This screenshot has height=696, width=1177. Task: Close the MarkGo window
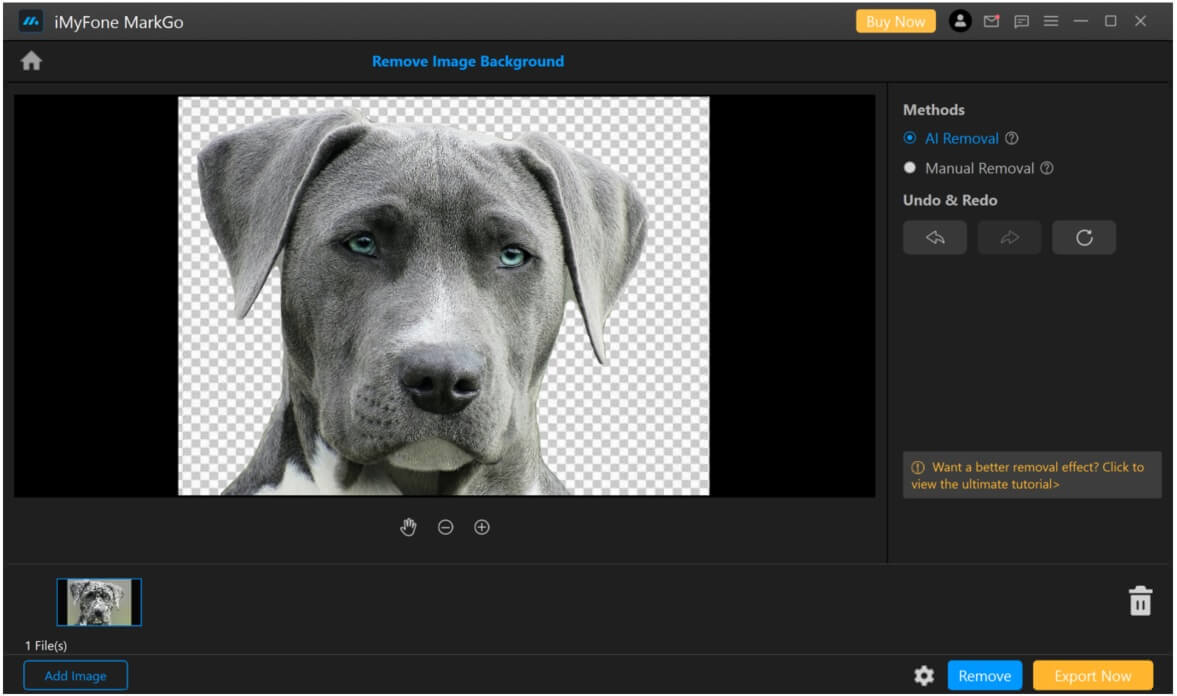point(1140,21)
